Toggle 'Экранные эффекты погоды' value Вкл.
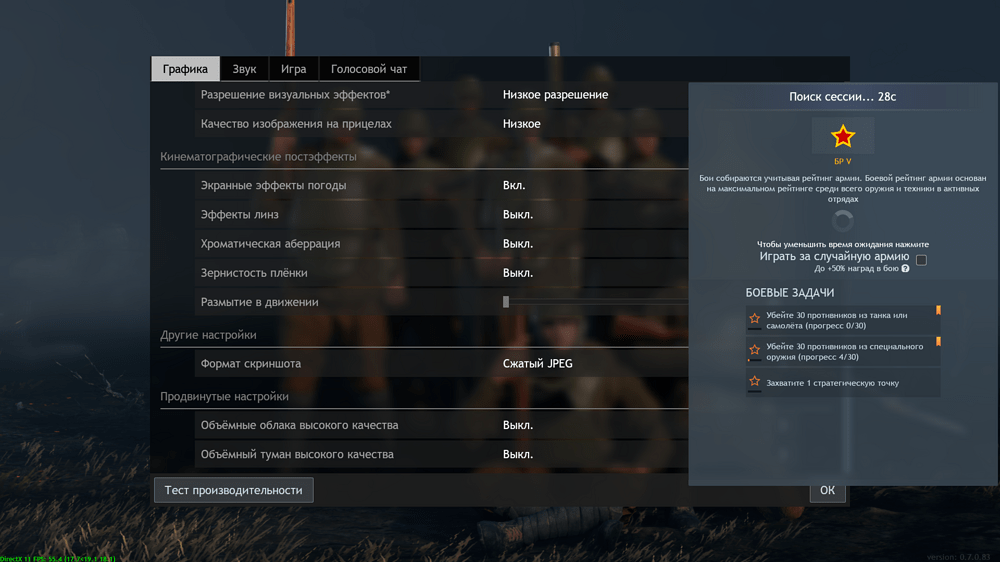Image resolution: width=1000 pixels, height=562 pixels. coord(514,186)
